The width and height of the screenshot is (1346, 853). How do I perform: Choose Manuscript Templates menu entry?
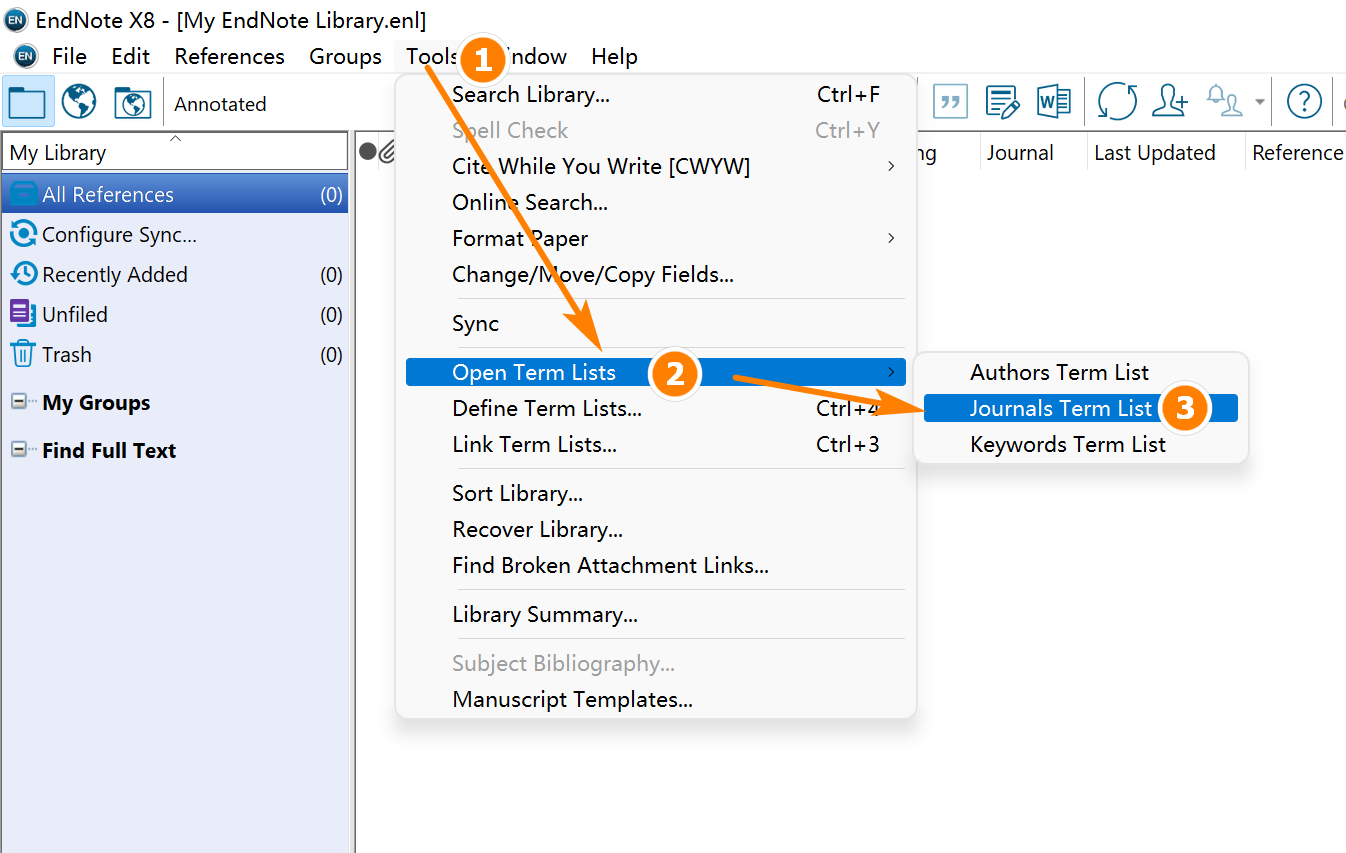(656, 700)
